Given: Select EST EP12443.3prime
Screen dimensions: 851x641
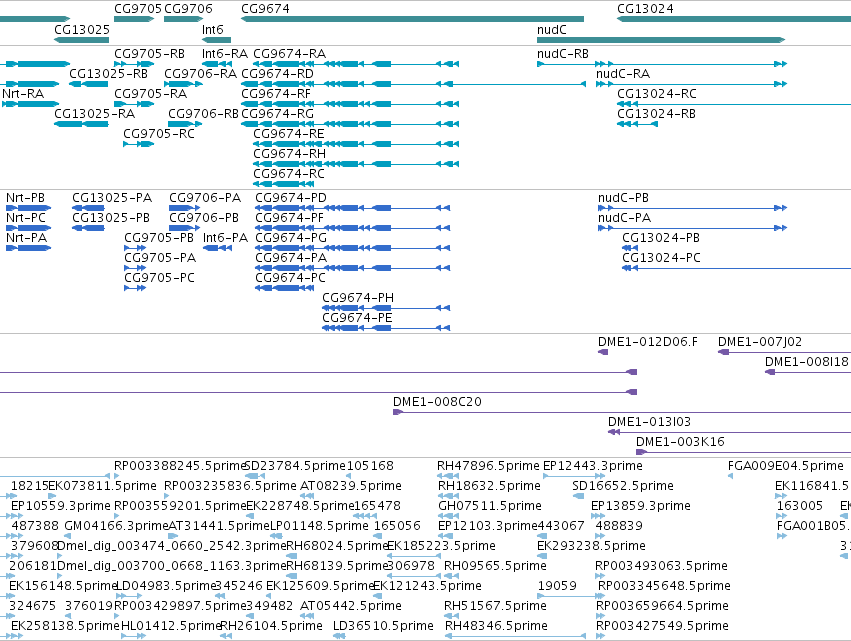Looking at the screenshot, I should (593, 467).
